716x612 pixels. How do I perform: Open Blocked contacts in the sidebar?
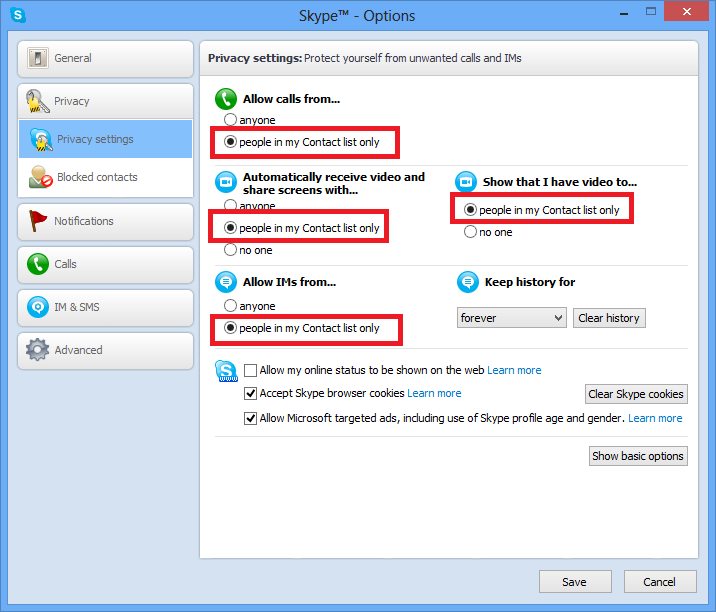pyautogui.click(x=105, y=177)
